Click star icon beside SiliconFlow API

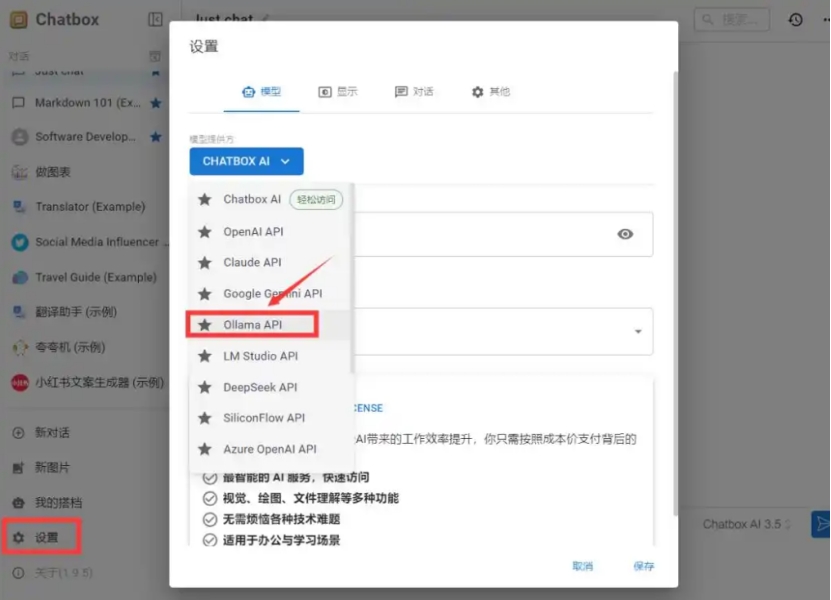tap(205, 418)
